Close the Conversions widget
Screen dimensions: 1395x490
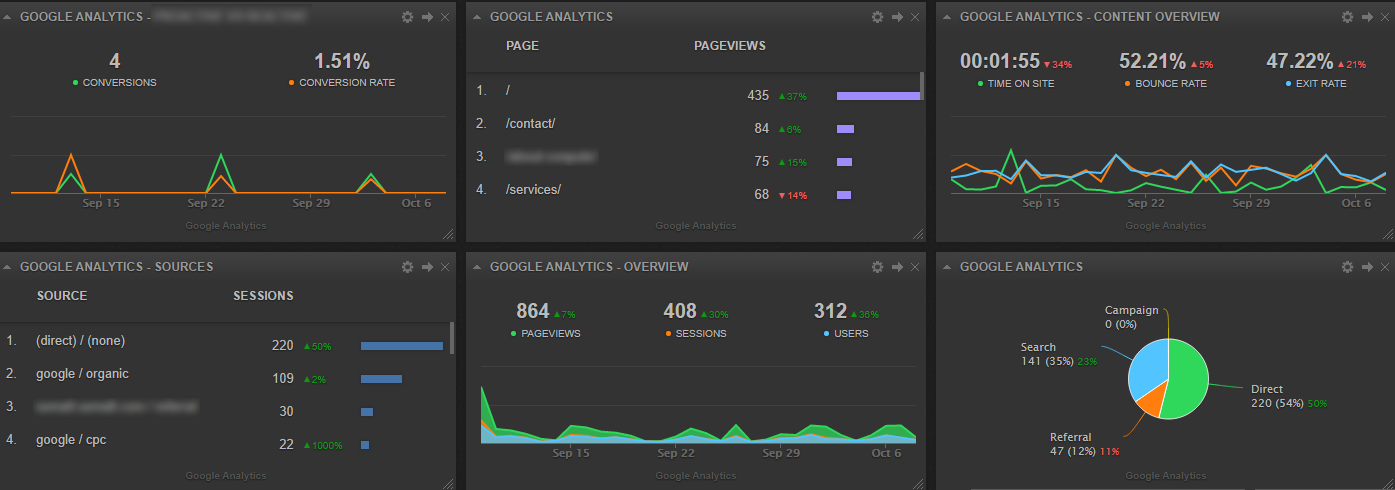444,17
